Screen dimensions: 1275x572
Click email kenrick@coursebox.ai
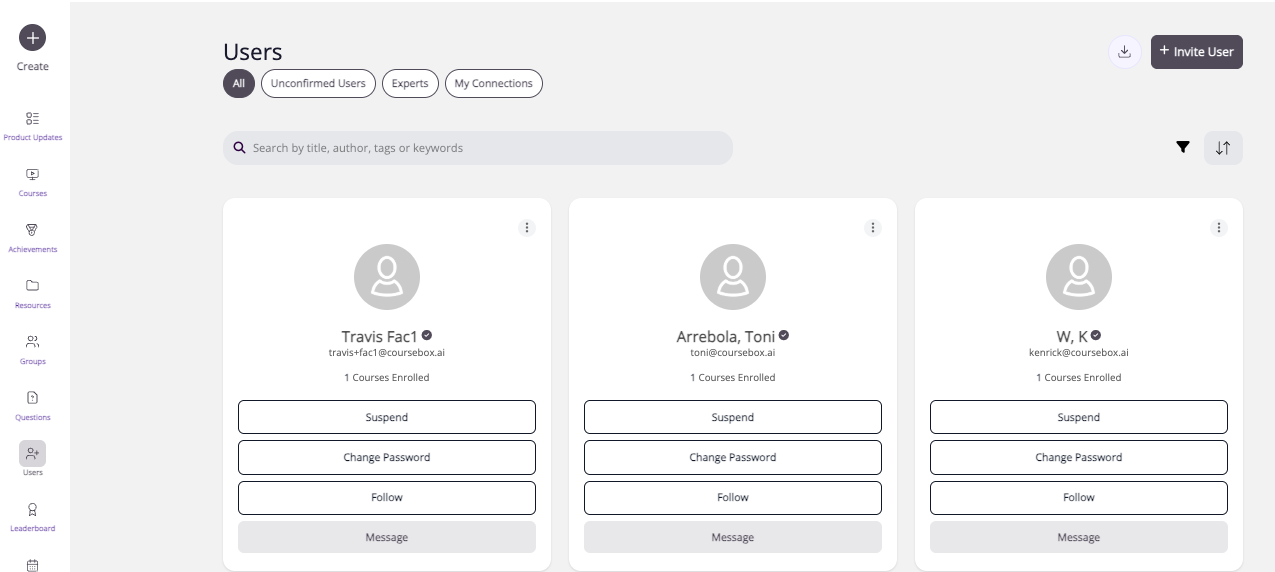pyautogui.click(x=1079, y=353)
